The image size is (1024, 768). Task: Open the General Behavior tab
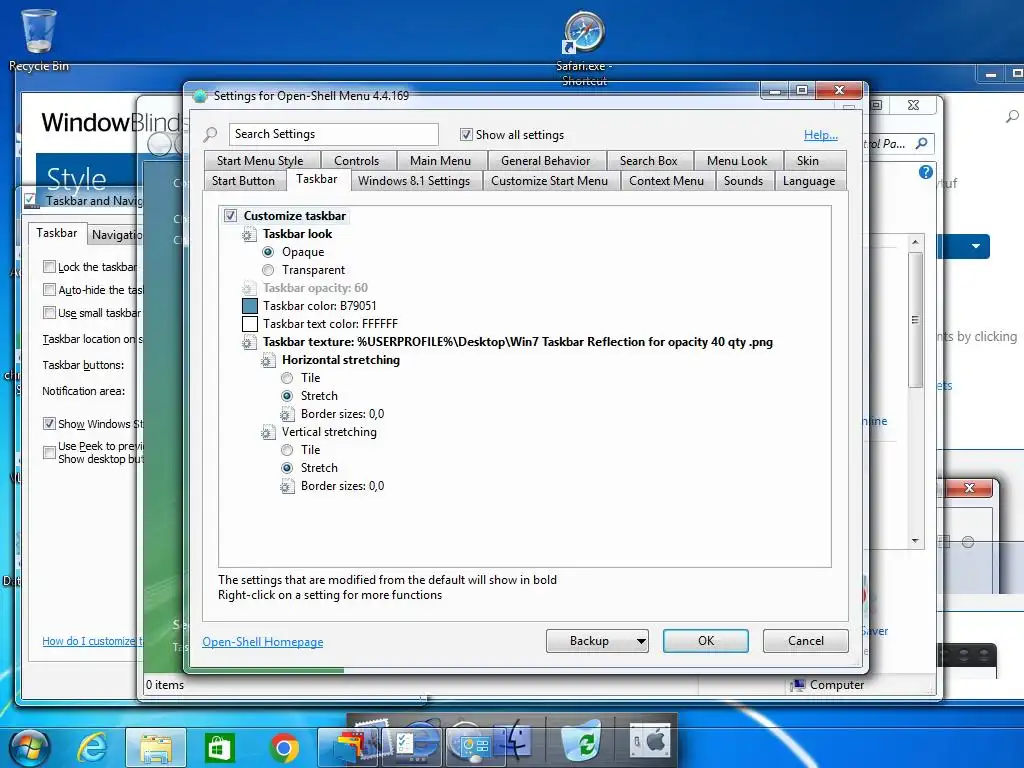click(x=545, y=161)
